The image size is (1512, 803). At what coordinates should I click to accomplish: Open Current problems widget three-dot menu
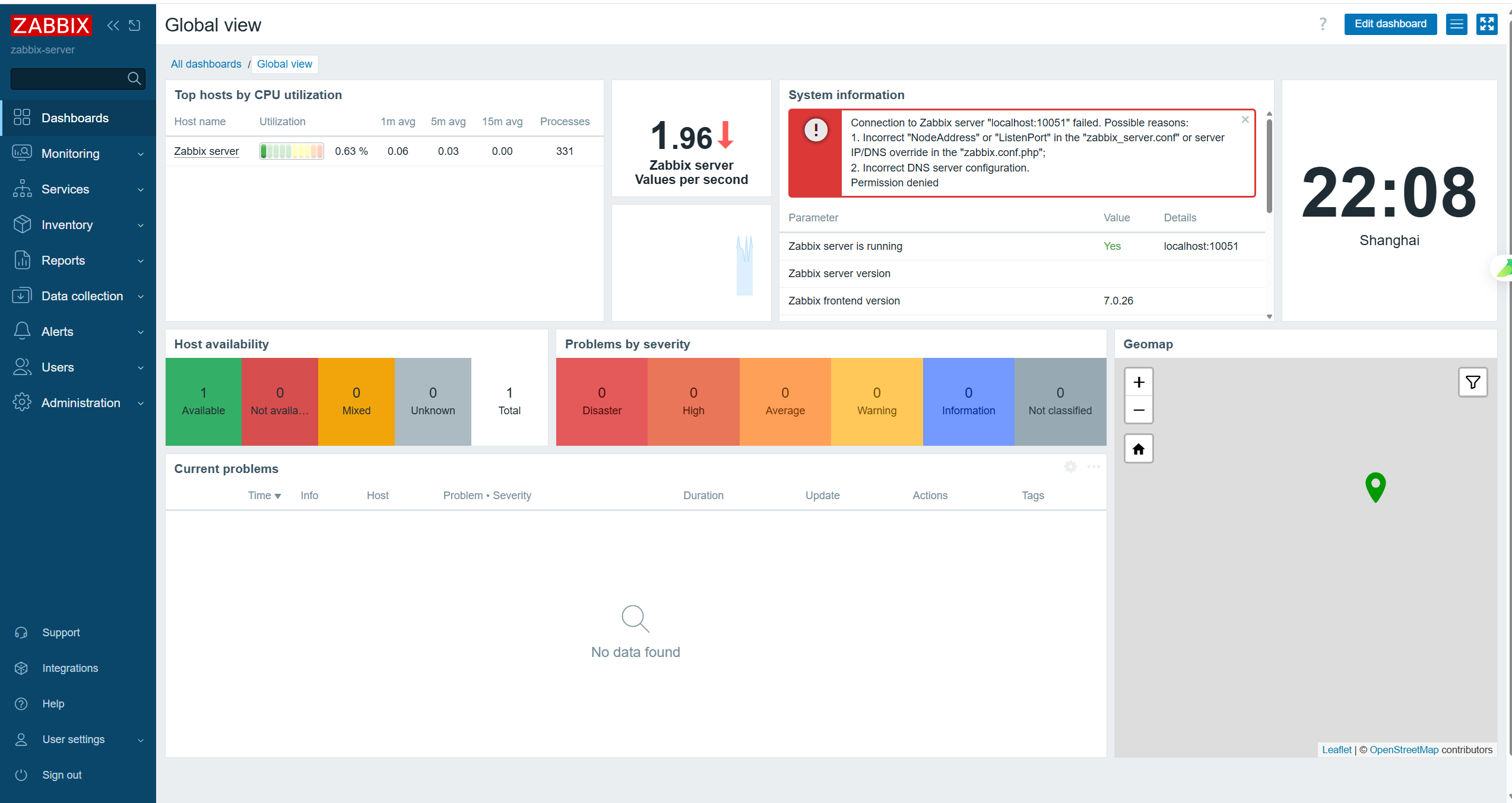tap(1093, 467)
